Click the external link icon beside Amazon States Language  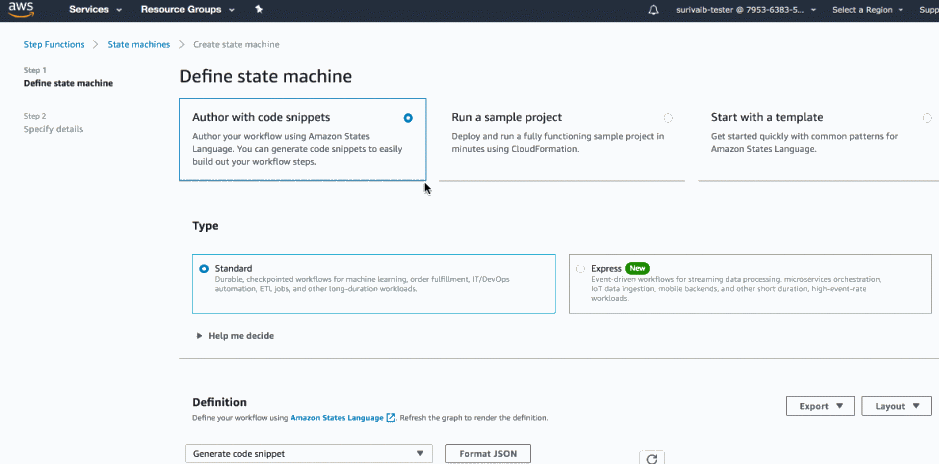[x=391, y=418]
